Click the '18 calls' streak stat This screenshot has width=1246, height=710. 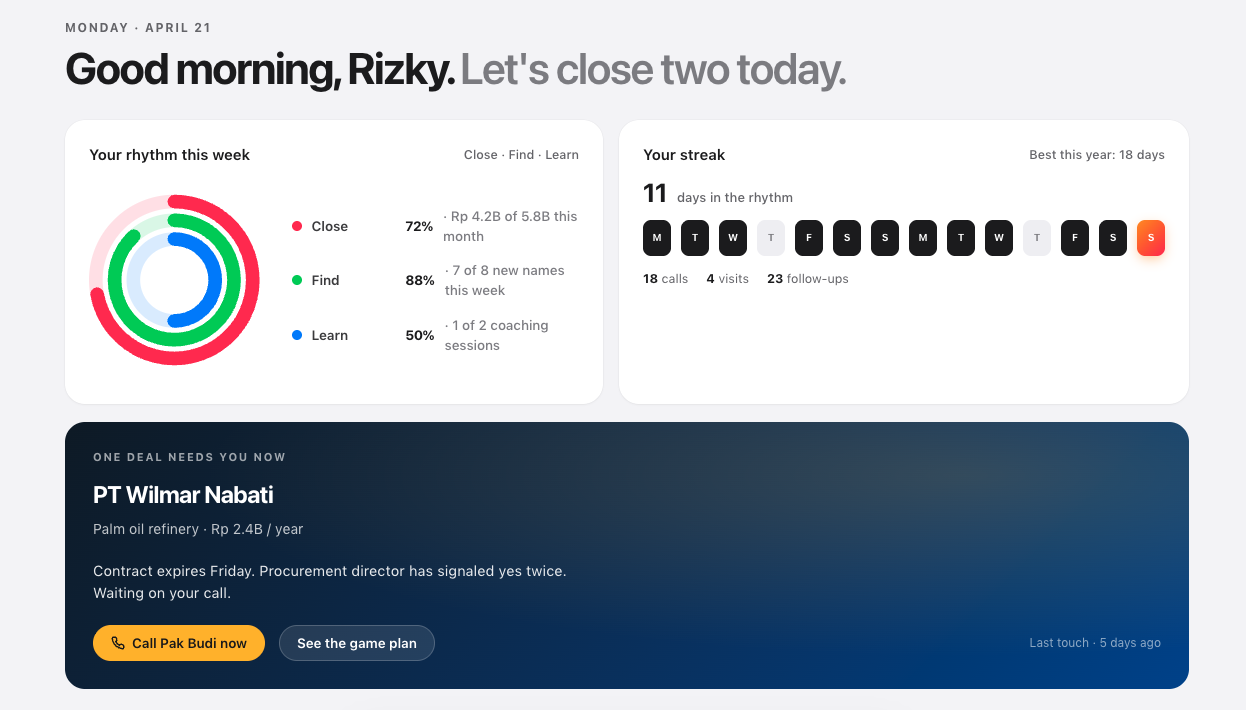pos(665,278)
